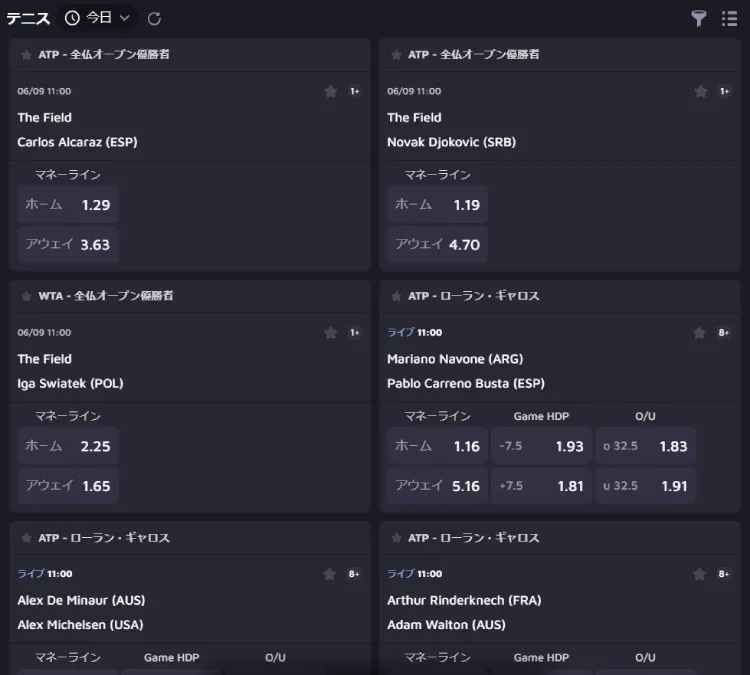Click the refresh icon next to 今日
750x675 pixels.
click(x=154, y=19)
